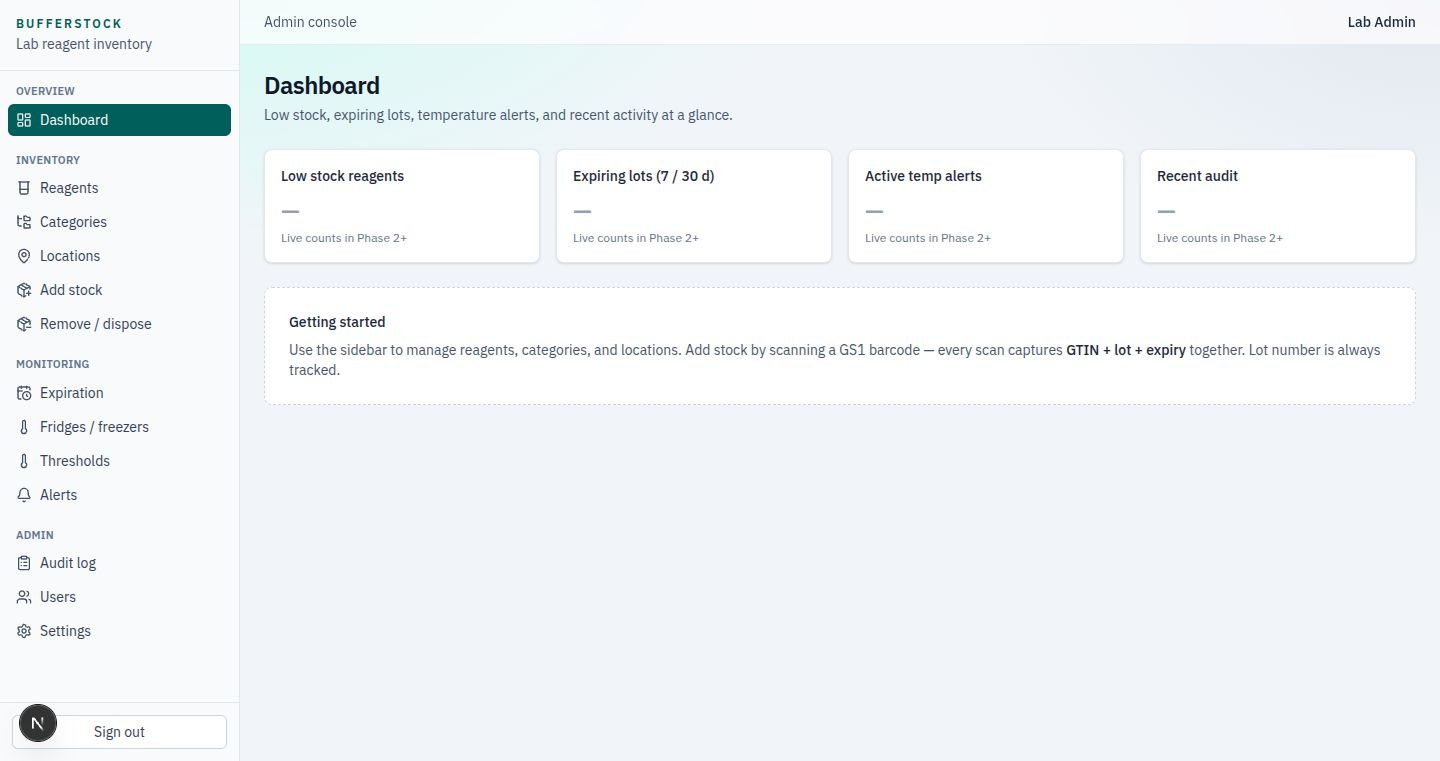Click the Audit log clipboard icon
1440x761 pixels.
[24, 563]
